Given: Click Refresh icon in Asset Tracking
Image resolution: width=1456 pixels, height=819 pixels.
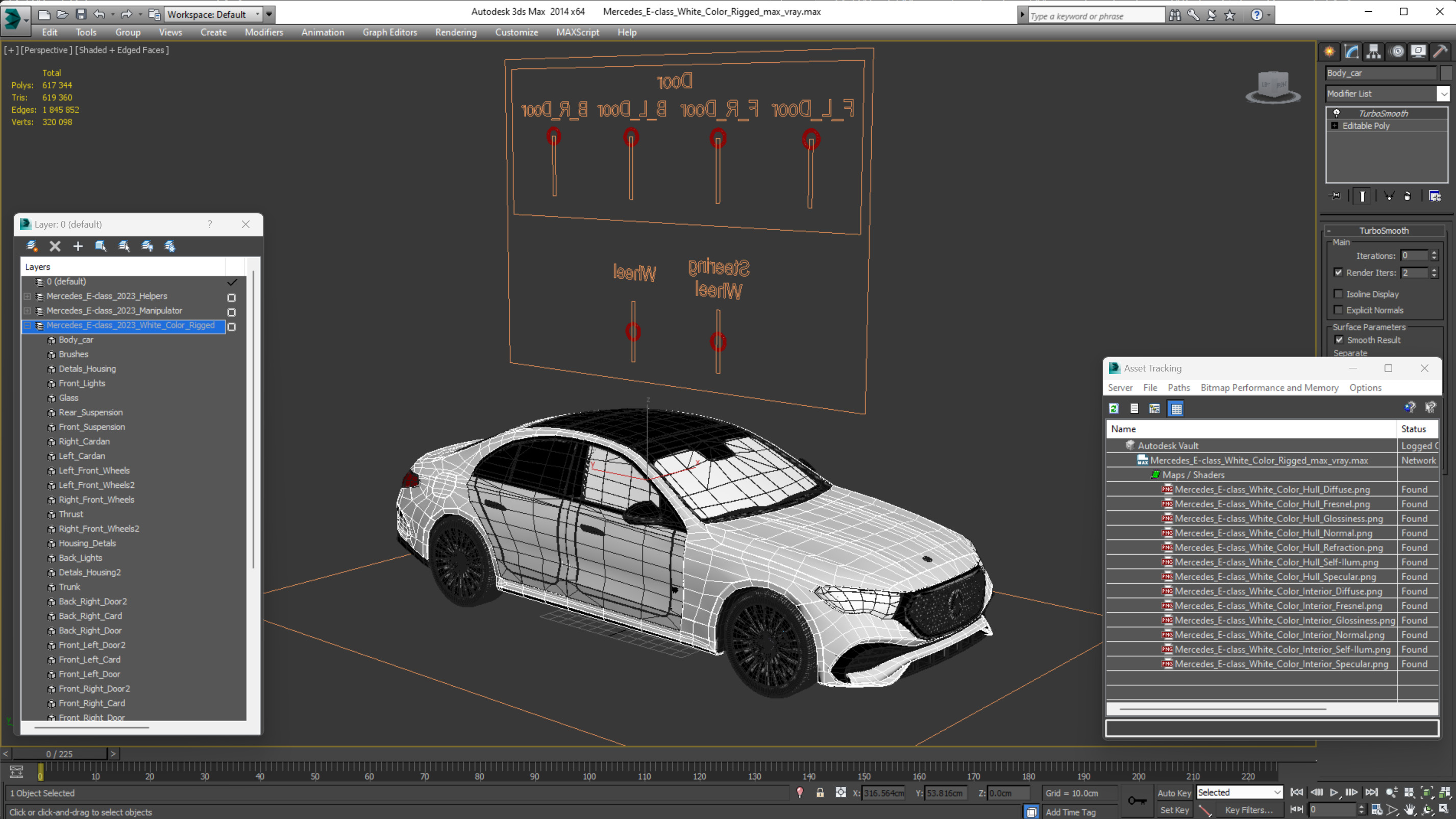Looking at the screenshot, I should coord(1114,408).
